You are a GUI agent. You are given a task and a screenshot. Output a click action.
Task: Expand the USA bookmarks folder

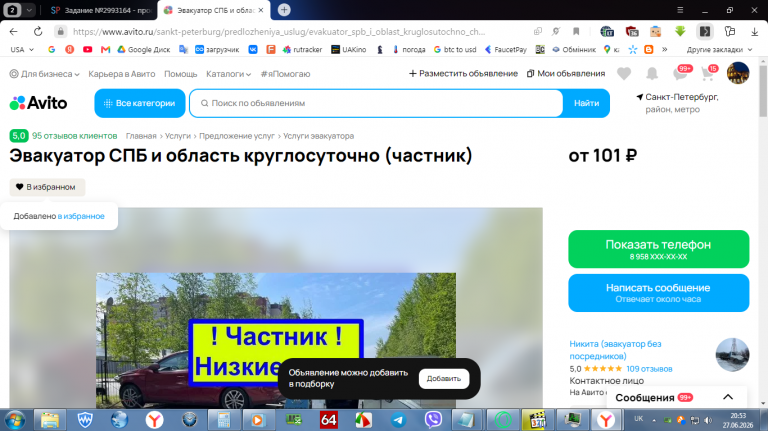point(22,49)
